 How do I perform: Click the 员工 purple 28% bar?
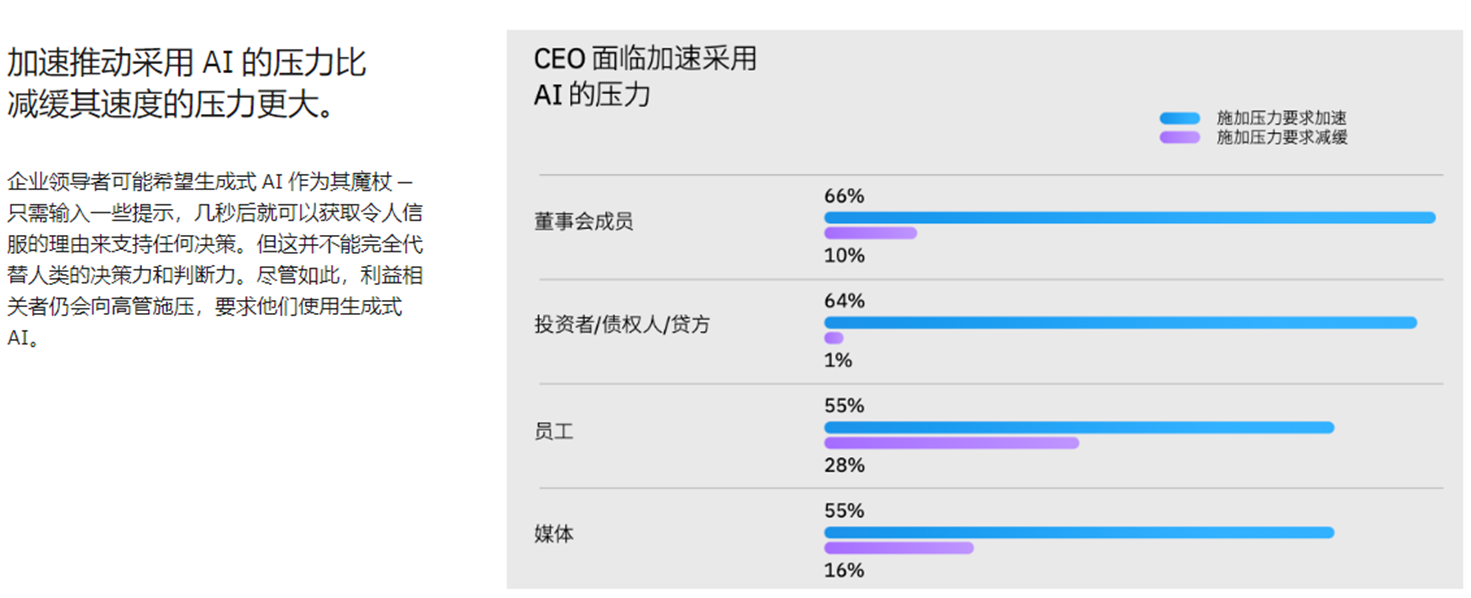(951, 442)
